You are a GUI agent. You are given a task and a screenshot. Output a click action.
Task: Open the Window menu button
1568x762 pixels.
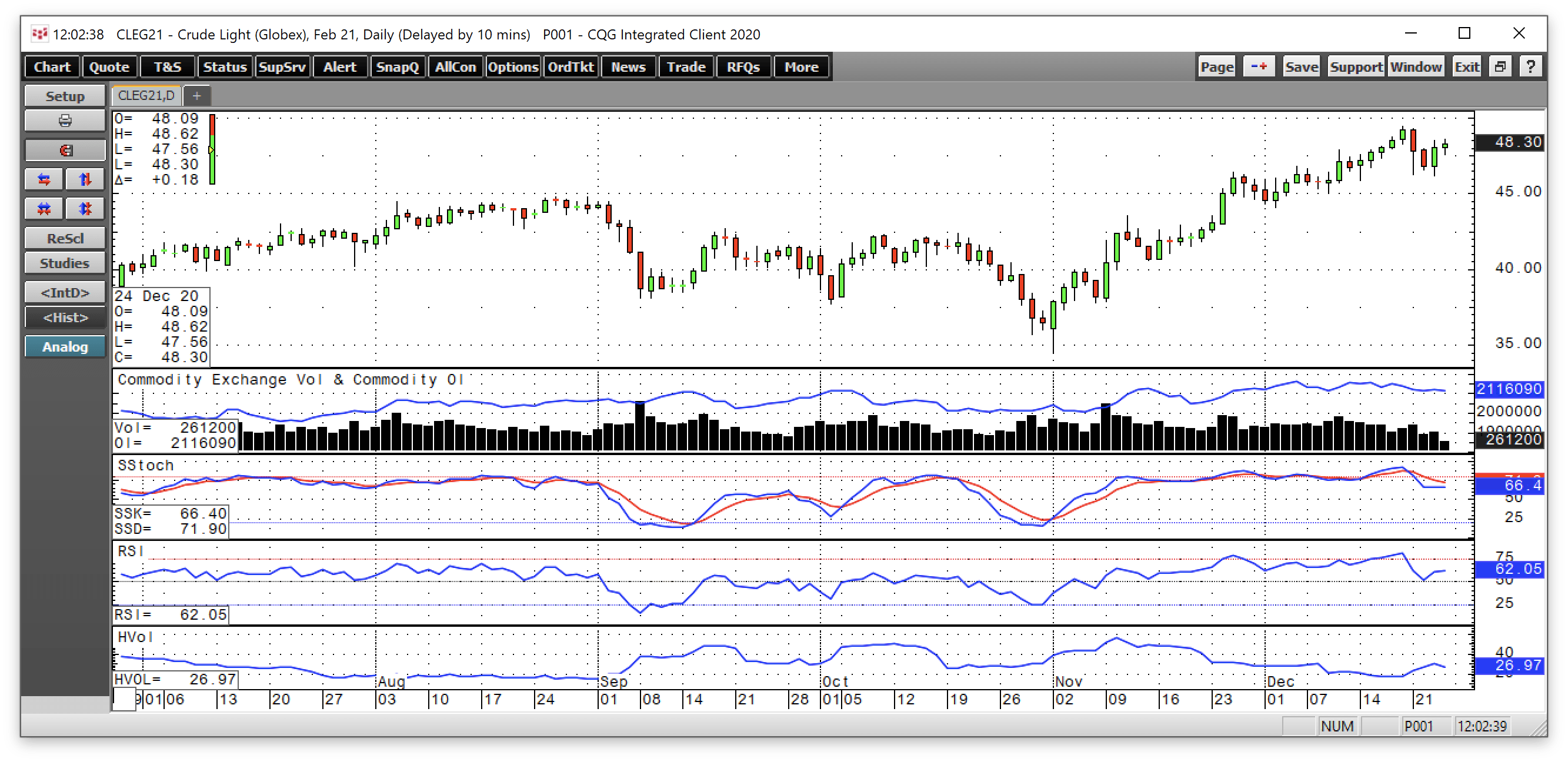(1416, 66)
